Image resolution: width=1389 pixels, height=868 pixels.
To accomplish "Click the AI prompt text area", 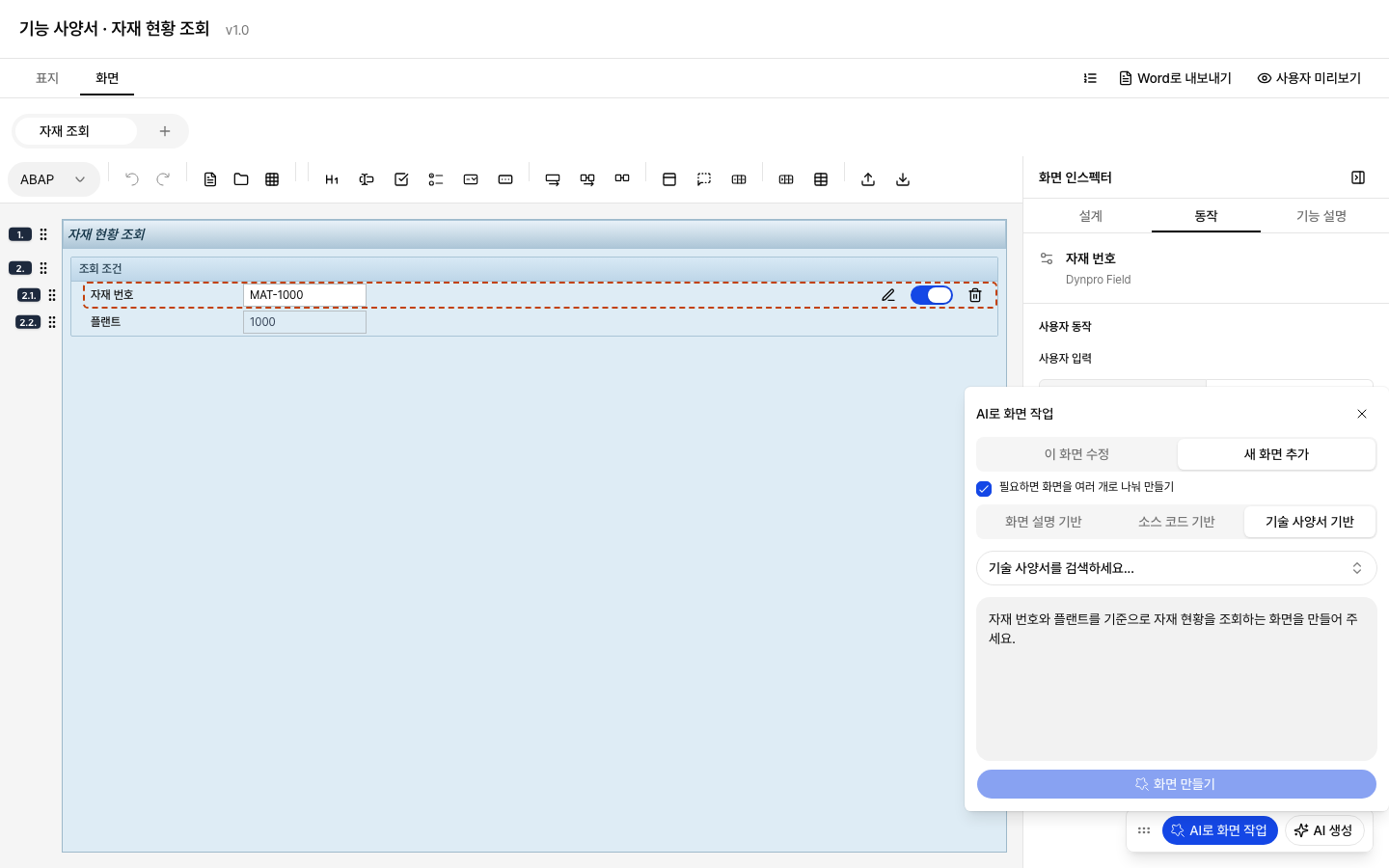I will point(1177,679).
